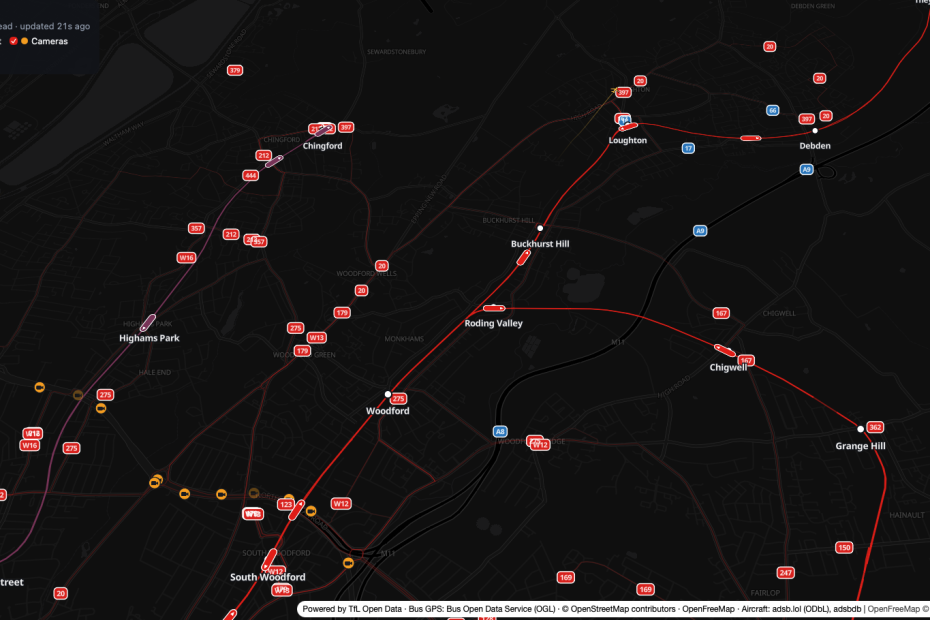Select the red train below Buckhurst Hill
930x620 pixels.
click(x=524, y=257)
